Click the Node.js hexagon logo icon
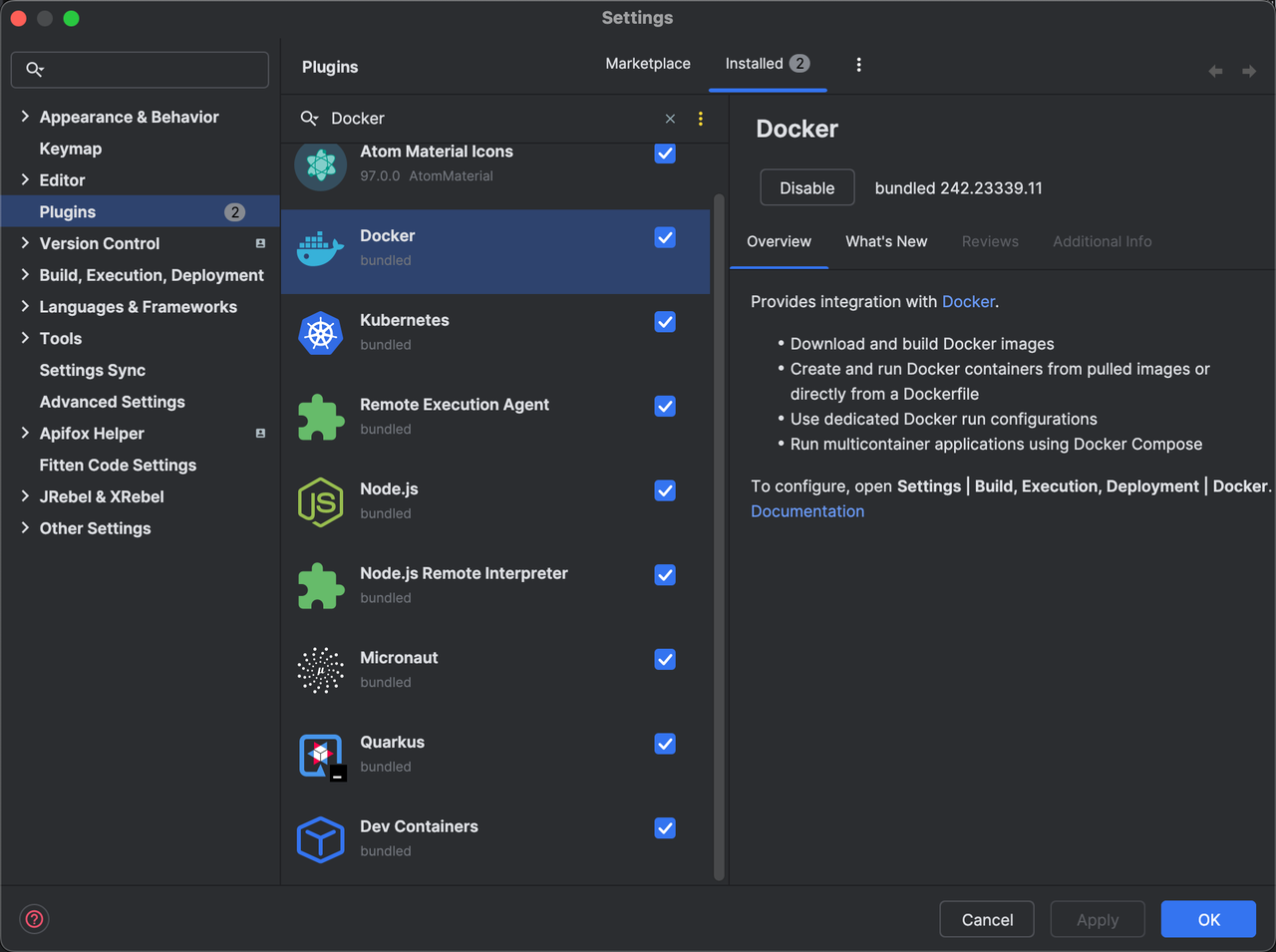Viewport: 1276px width, 952px height. [320, 501]
